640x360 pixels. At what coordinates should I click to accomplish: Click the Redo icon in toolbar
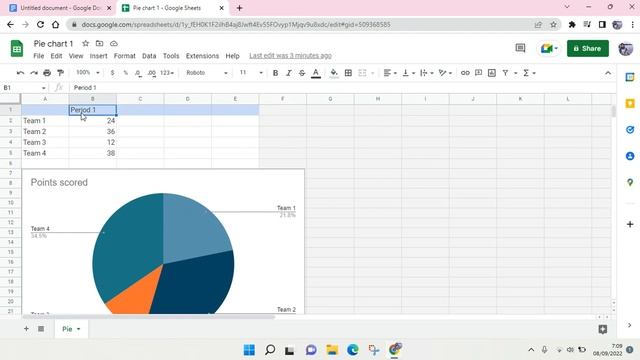34,73
